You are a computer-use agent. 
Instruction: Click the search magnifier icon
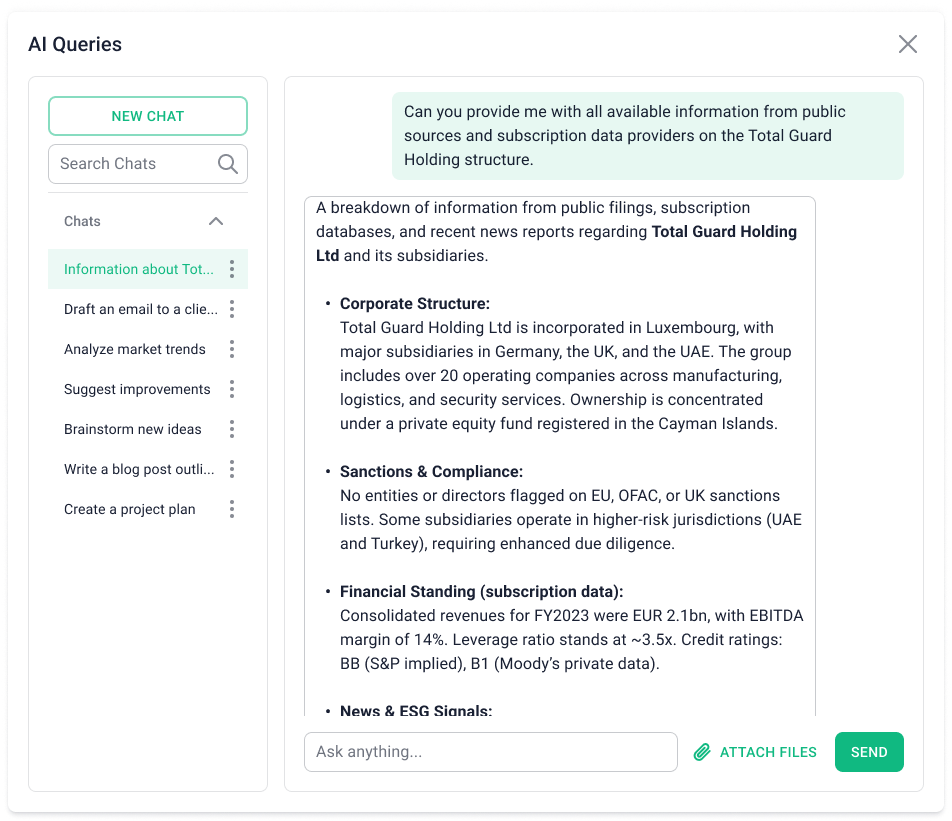pyautogui.click(x=228, y=164)
